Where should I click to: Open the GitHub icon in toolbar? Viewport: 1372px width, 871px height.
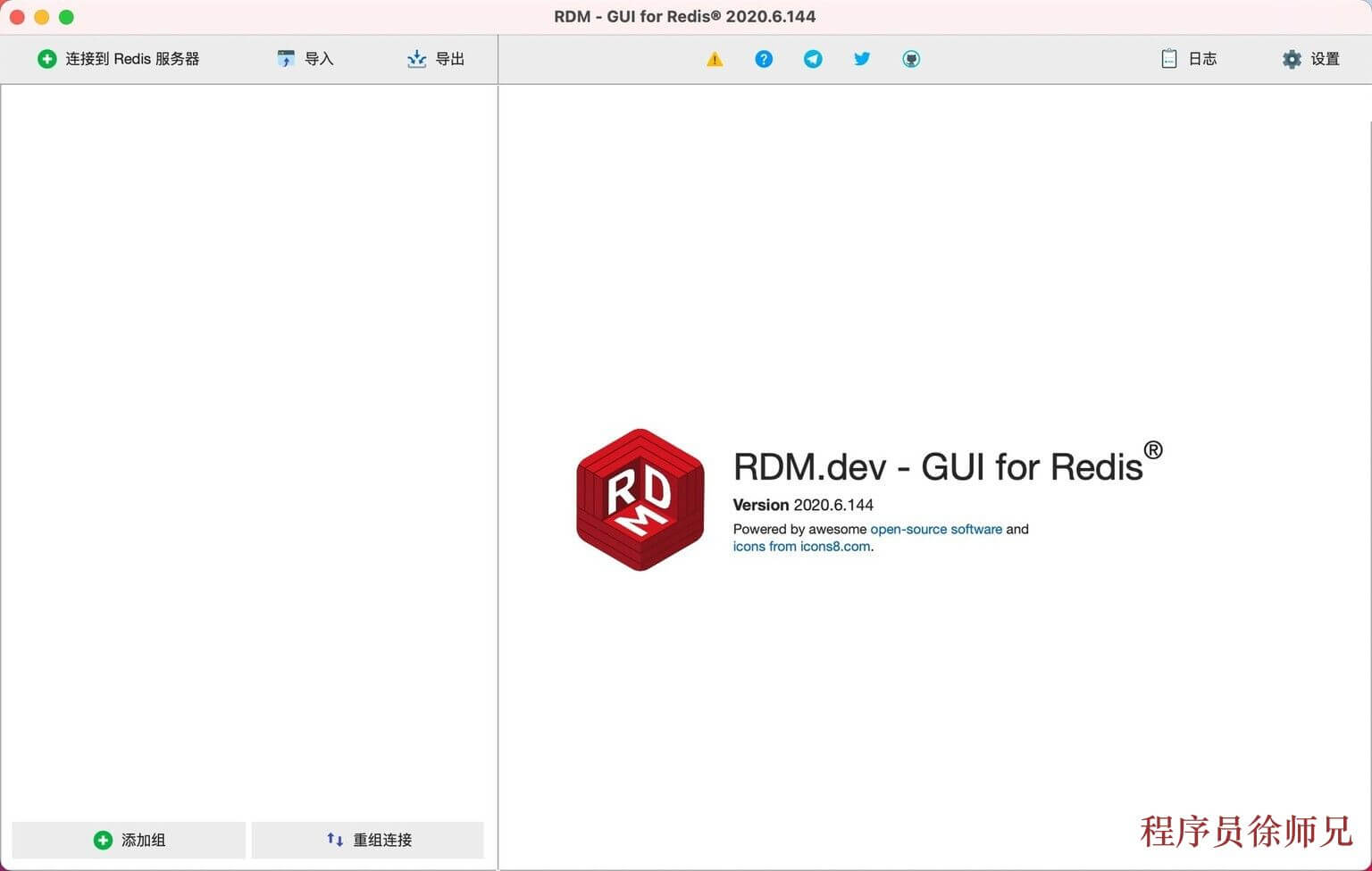point(911,59)
